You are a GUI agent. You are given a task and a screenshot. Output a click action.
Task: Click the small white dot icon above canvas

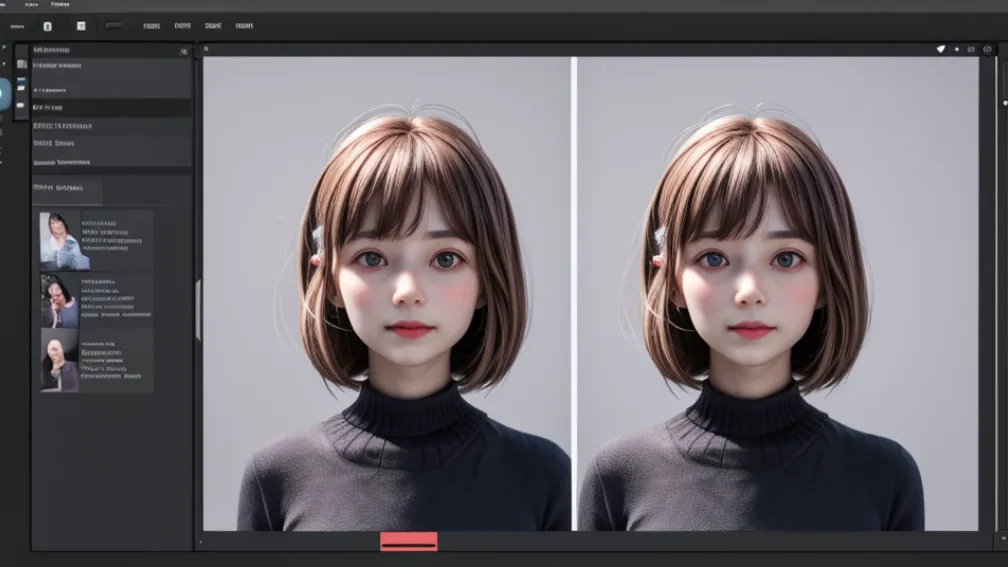coord(957,49)
